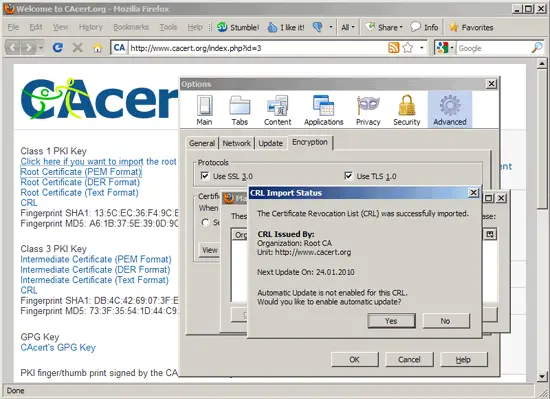Open Root Certificate (PEM Format) link
The height and width of the screenshot is (399, 550).
pos(81,172)
